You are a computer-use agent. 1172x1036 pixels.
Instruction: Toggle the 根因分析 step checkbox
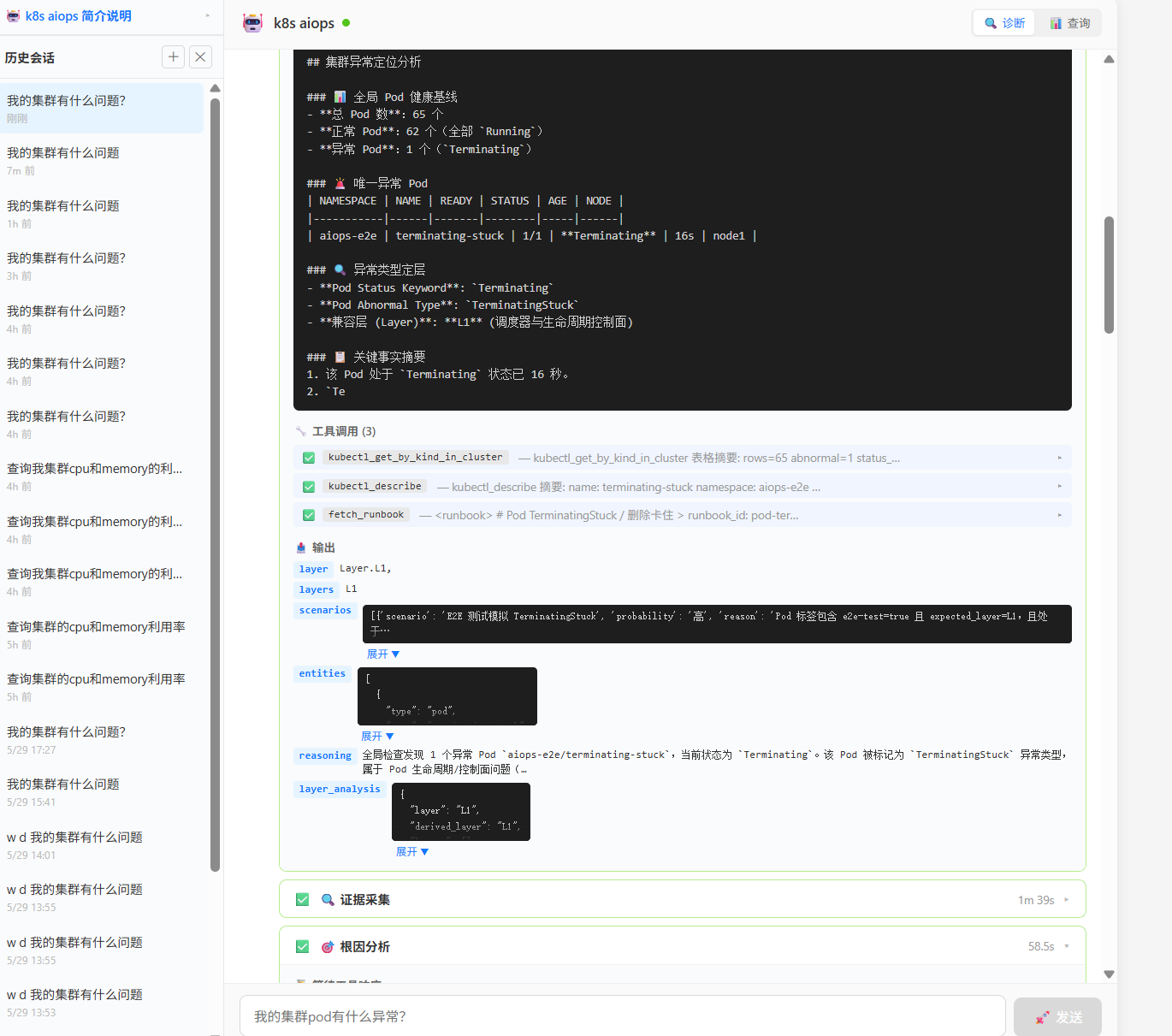click(x=302, y=946)
